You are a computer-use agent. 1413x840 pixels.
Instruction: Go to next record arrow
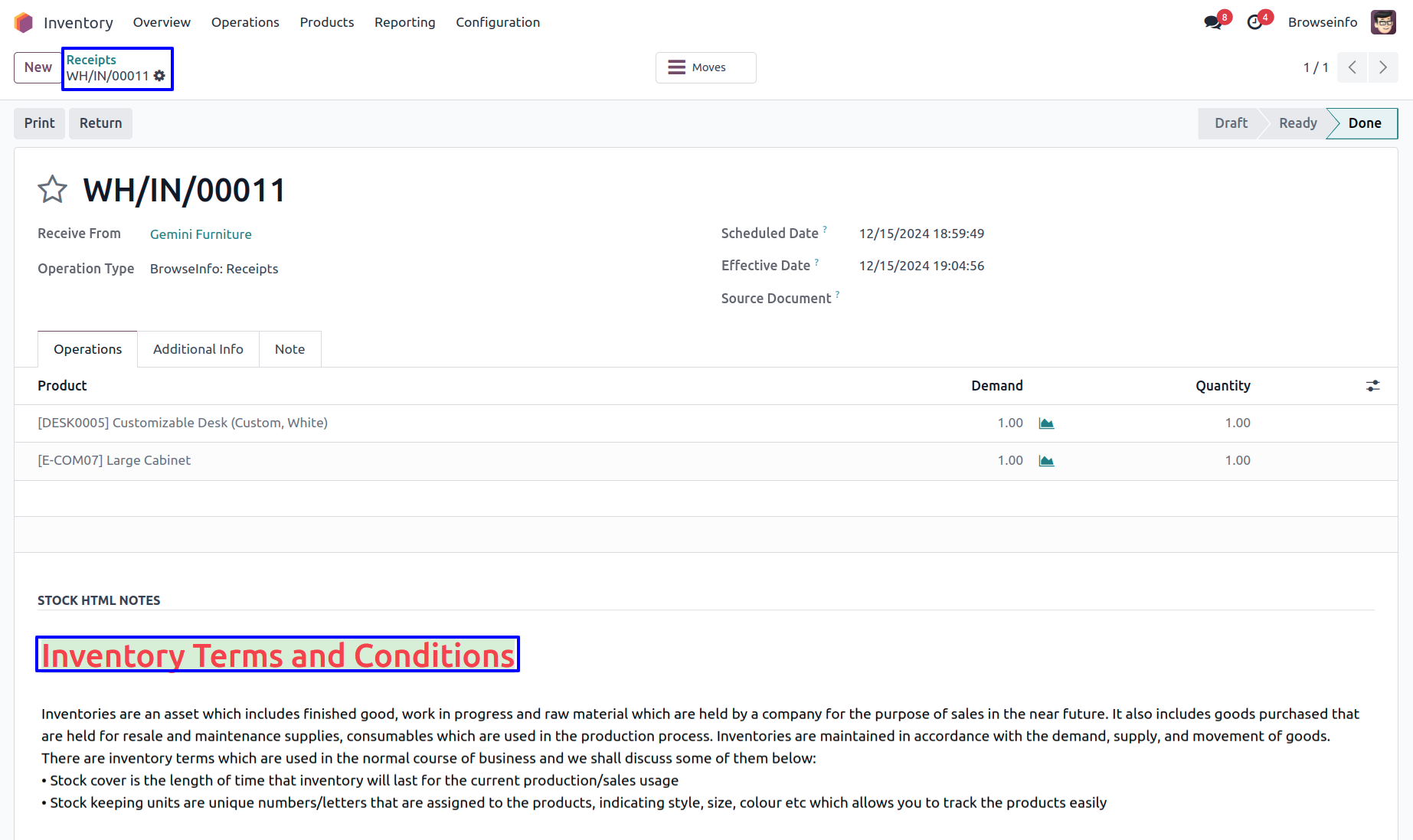(x=1383, y=67)
